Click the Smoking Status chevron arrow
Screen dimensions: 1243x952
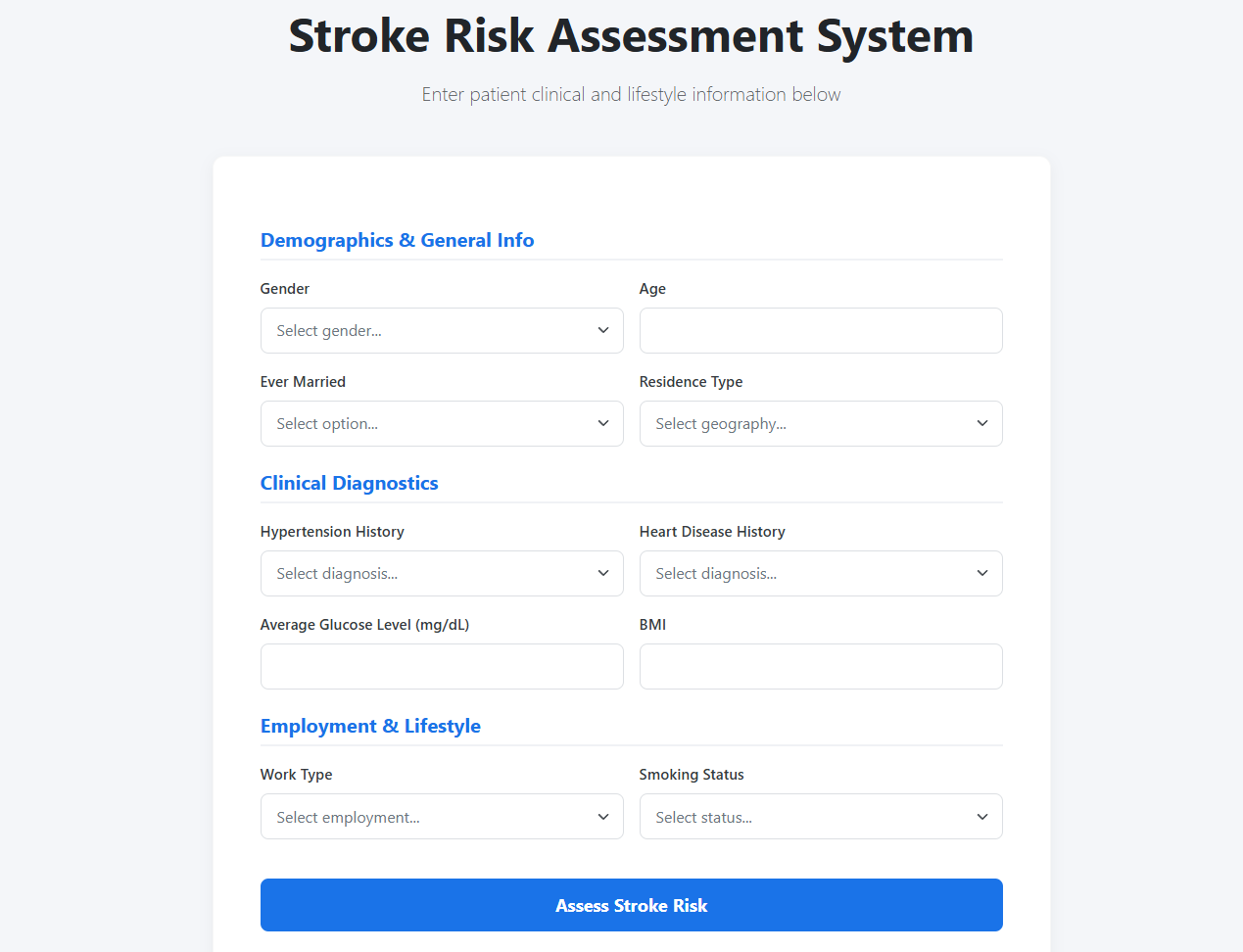(982, 817)
